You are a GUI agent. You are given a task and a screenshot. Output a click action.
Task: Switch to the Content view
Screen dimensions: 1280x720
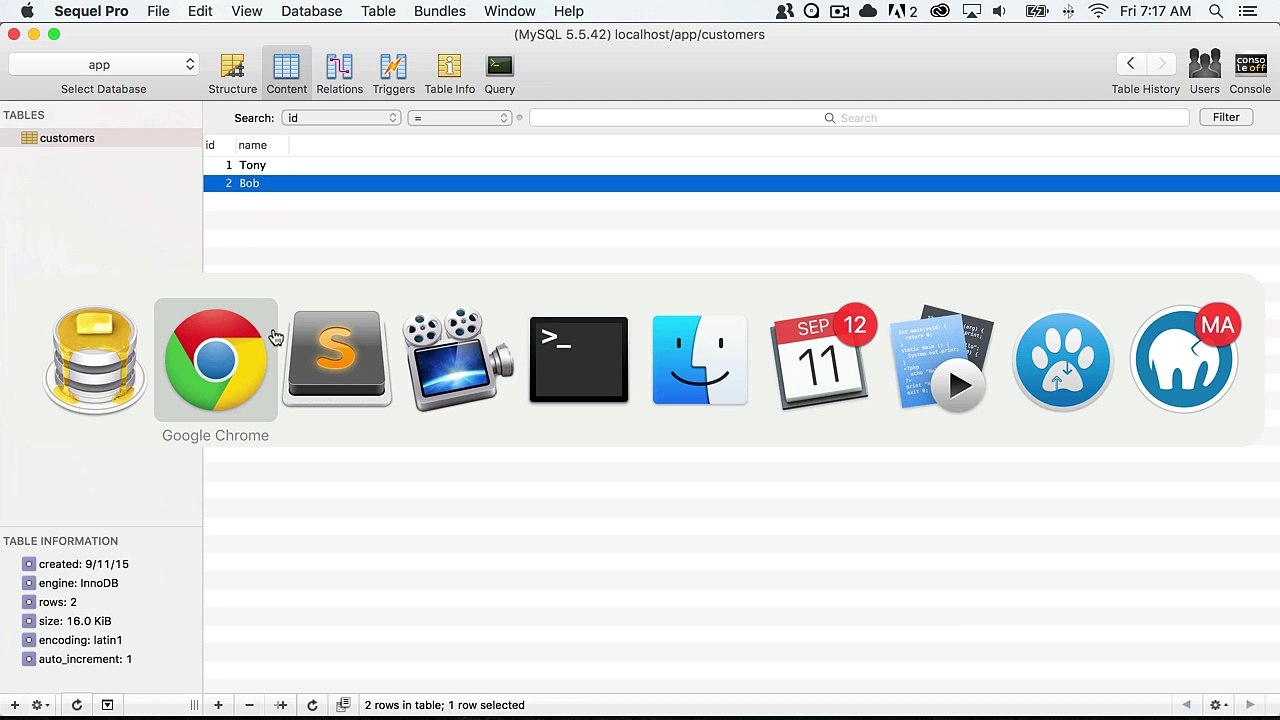[286, 73]
